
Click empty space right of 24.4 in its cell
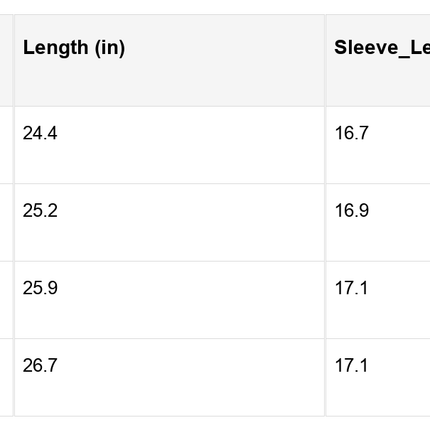190,145
